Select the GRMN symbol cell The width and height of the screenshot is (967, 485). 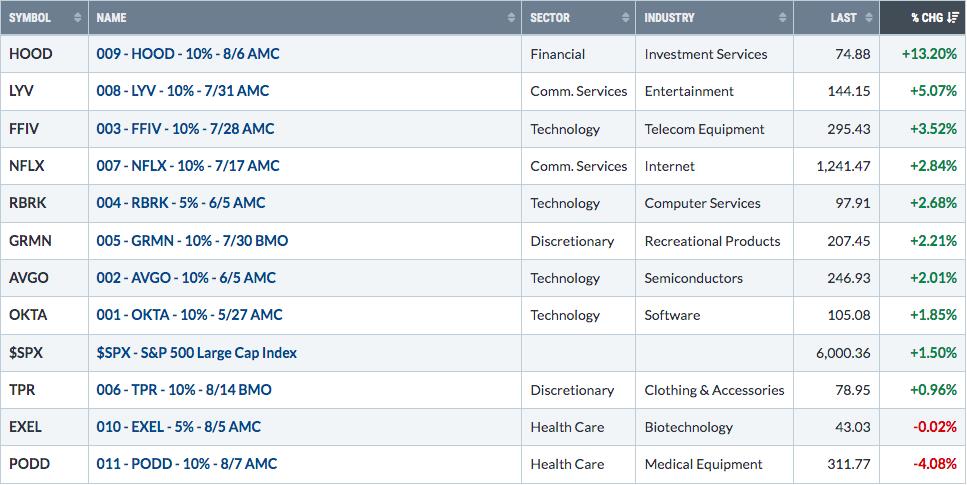point(44,241)
